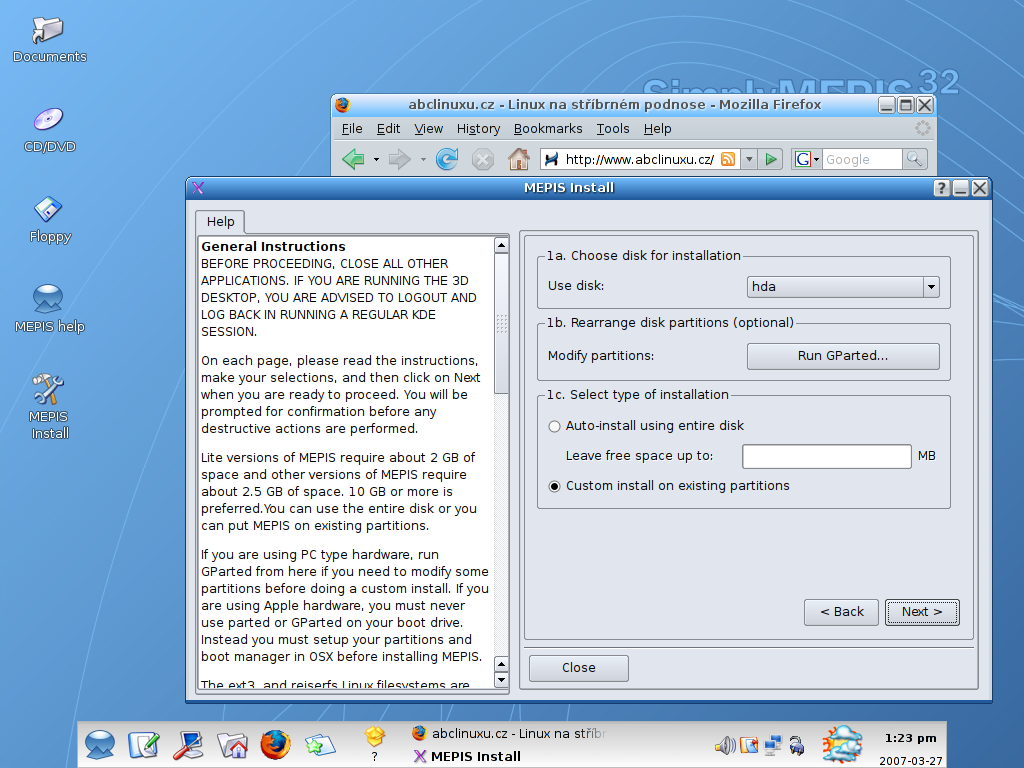Viewport: 1024px width, 768px height.
Task: Click the Google search field in Firefox
Action: (862, 159)
